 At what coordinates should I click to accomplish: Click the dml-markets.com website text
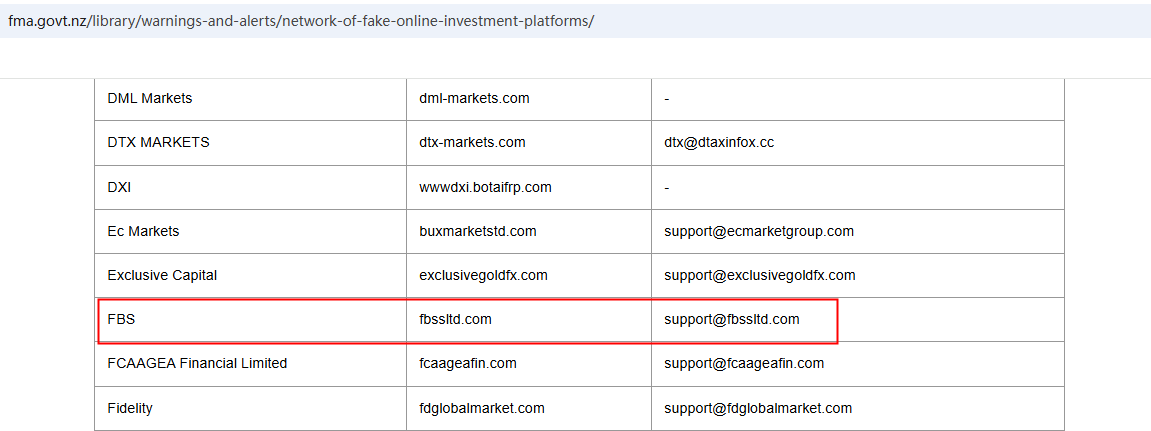474,98
